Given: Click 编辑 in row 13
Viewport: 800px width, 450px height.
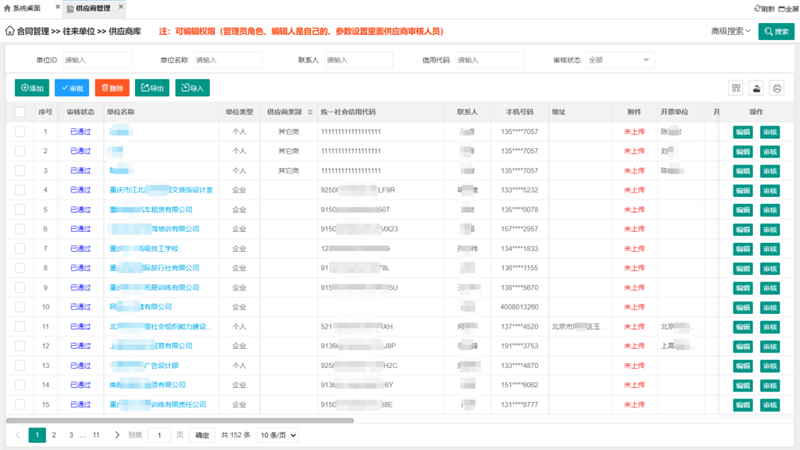Looking at the screenshot, I should 743,366.
